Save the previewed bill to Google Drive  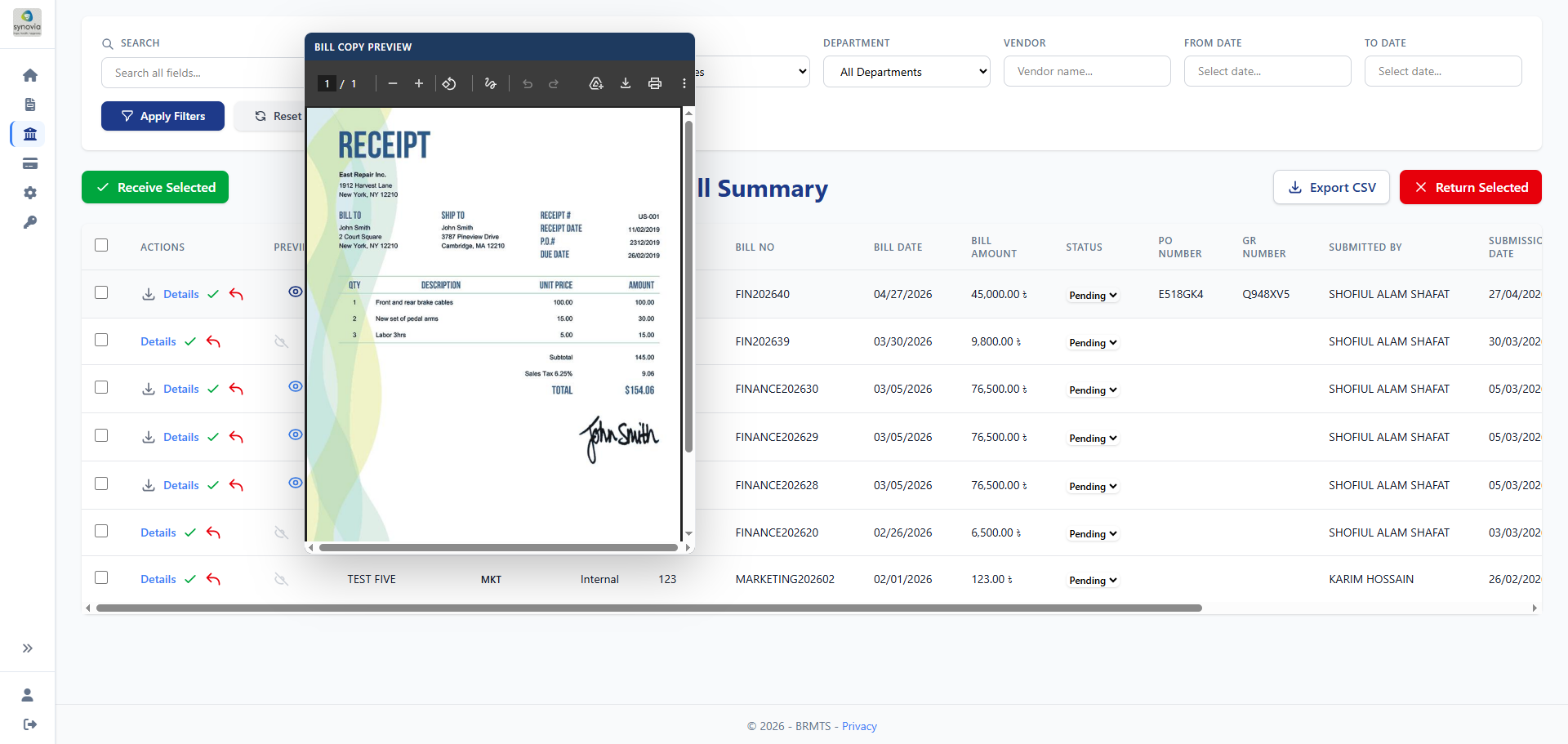pyautogui.click(x=596, y=83)
